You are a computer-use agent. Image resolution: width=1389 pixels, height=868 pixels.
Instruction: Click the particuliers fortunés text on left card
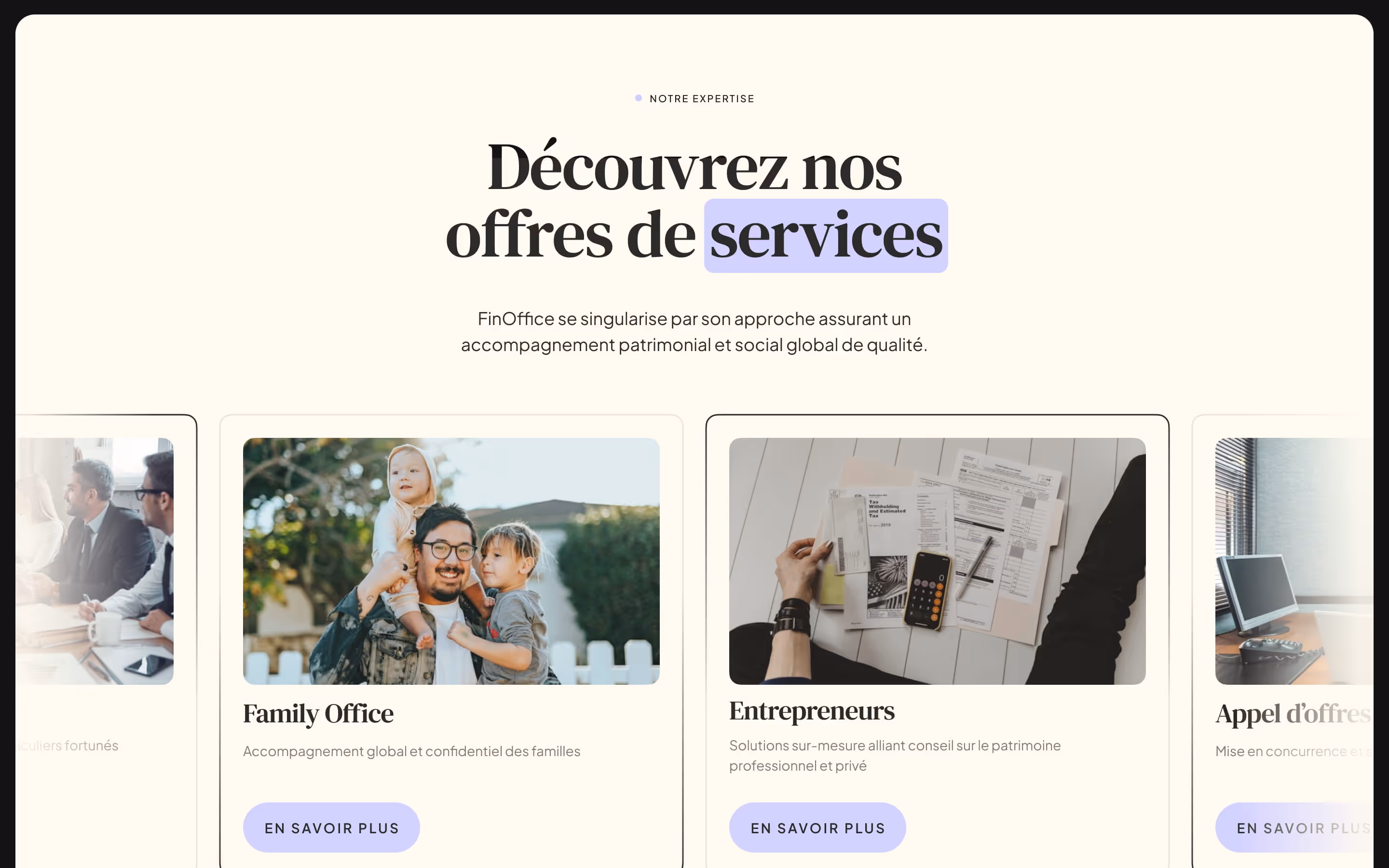[67, 745]
